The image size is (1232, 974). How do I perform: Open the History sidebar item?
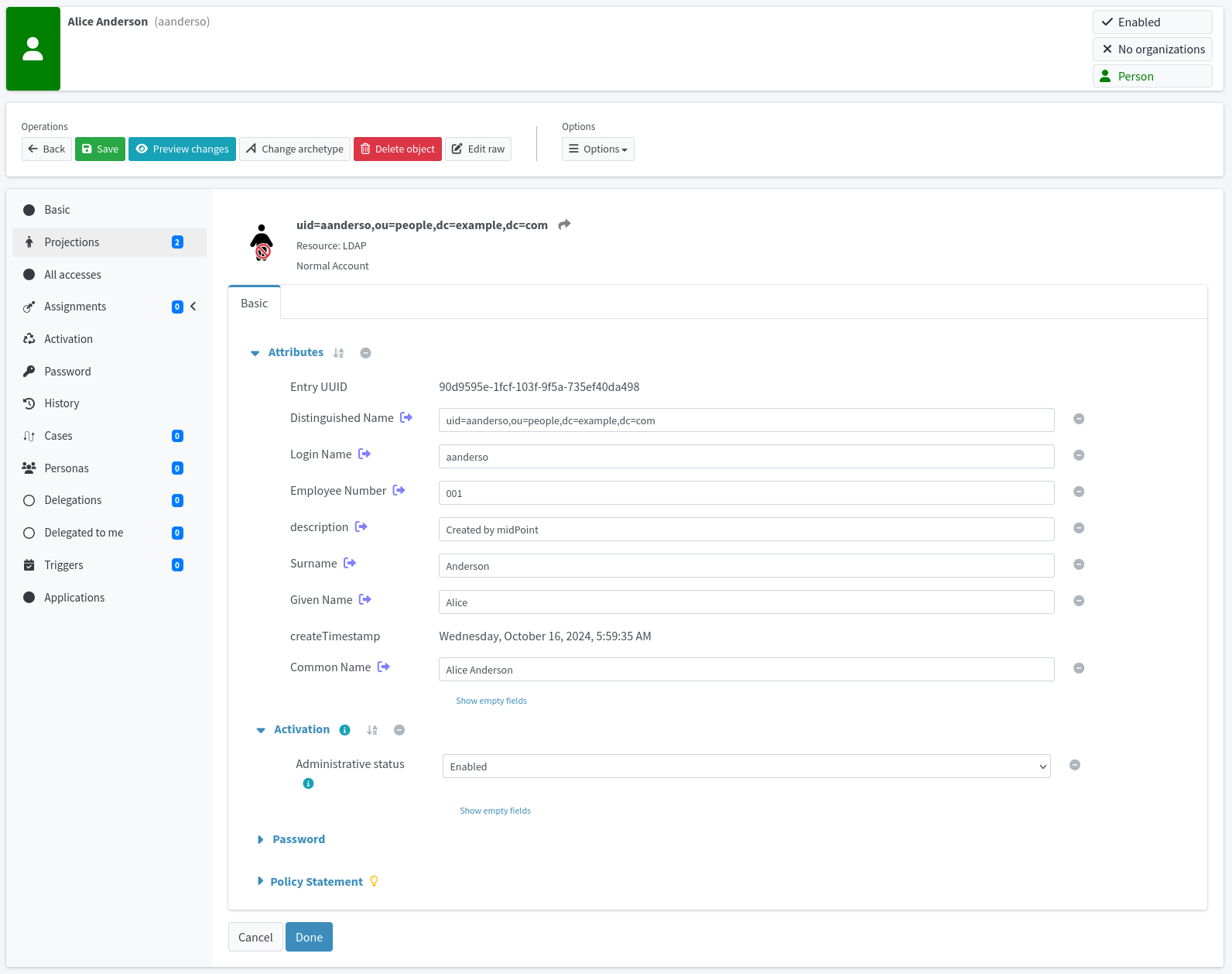coord(62,403)
